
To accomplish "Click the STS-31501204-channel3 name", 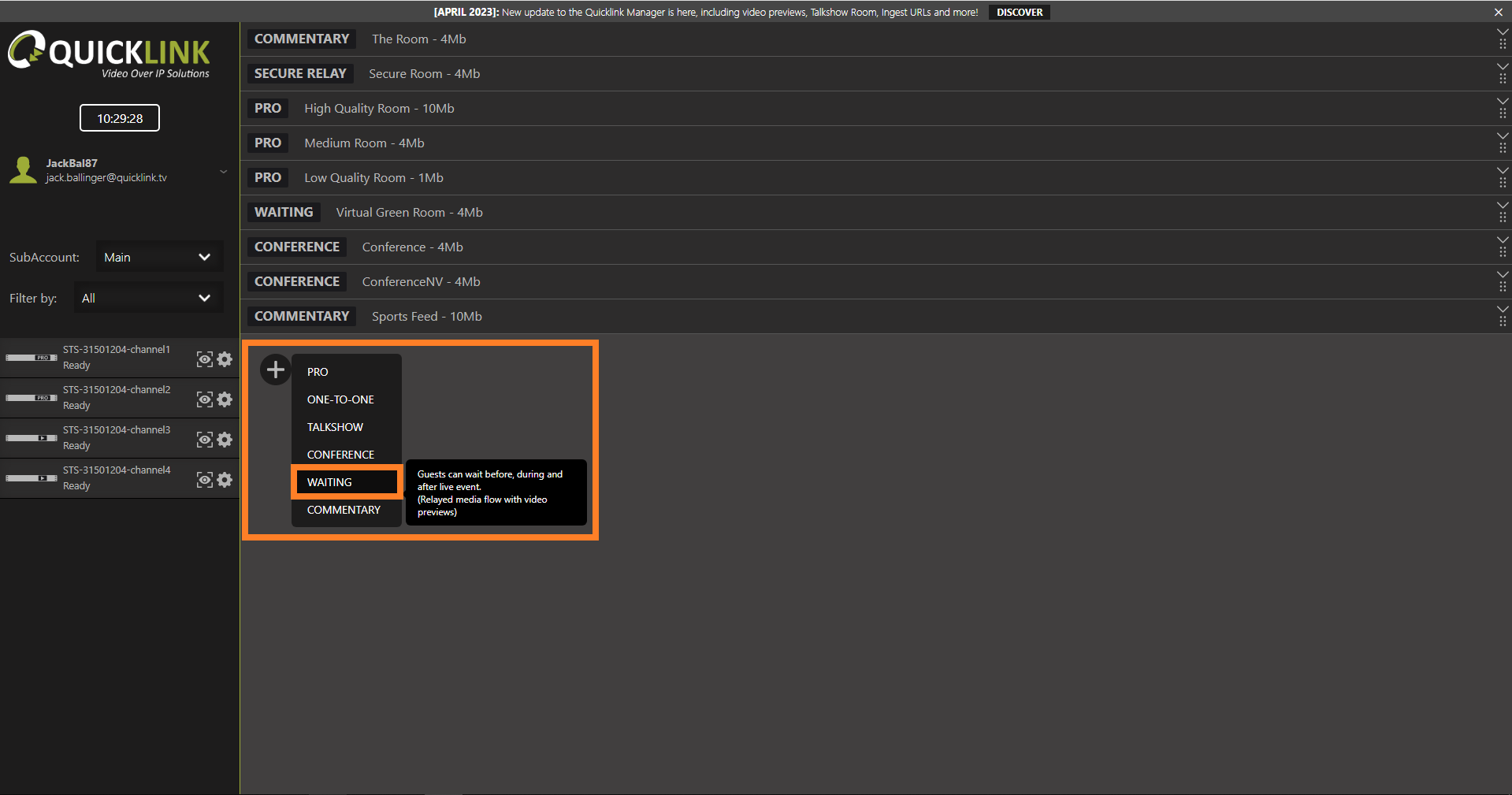I will [x=117, y=429].
